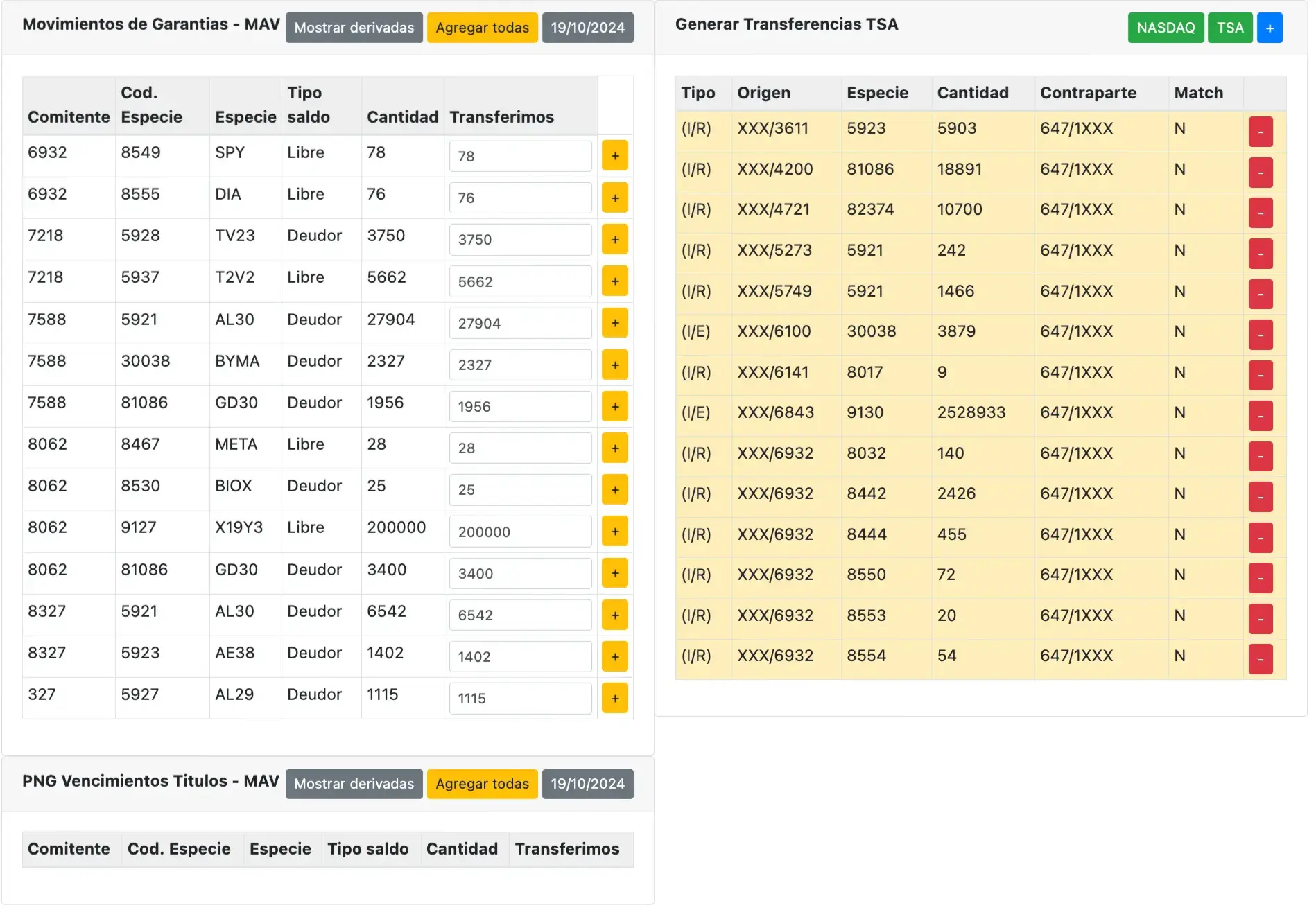The width and height of the screenshot is (1316, 919).
Task: Remove the XXX/6100 transfer for especie 30038
Action: pyautogui.click(x=1260, y=335)
